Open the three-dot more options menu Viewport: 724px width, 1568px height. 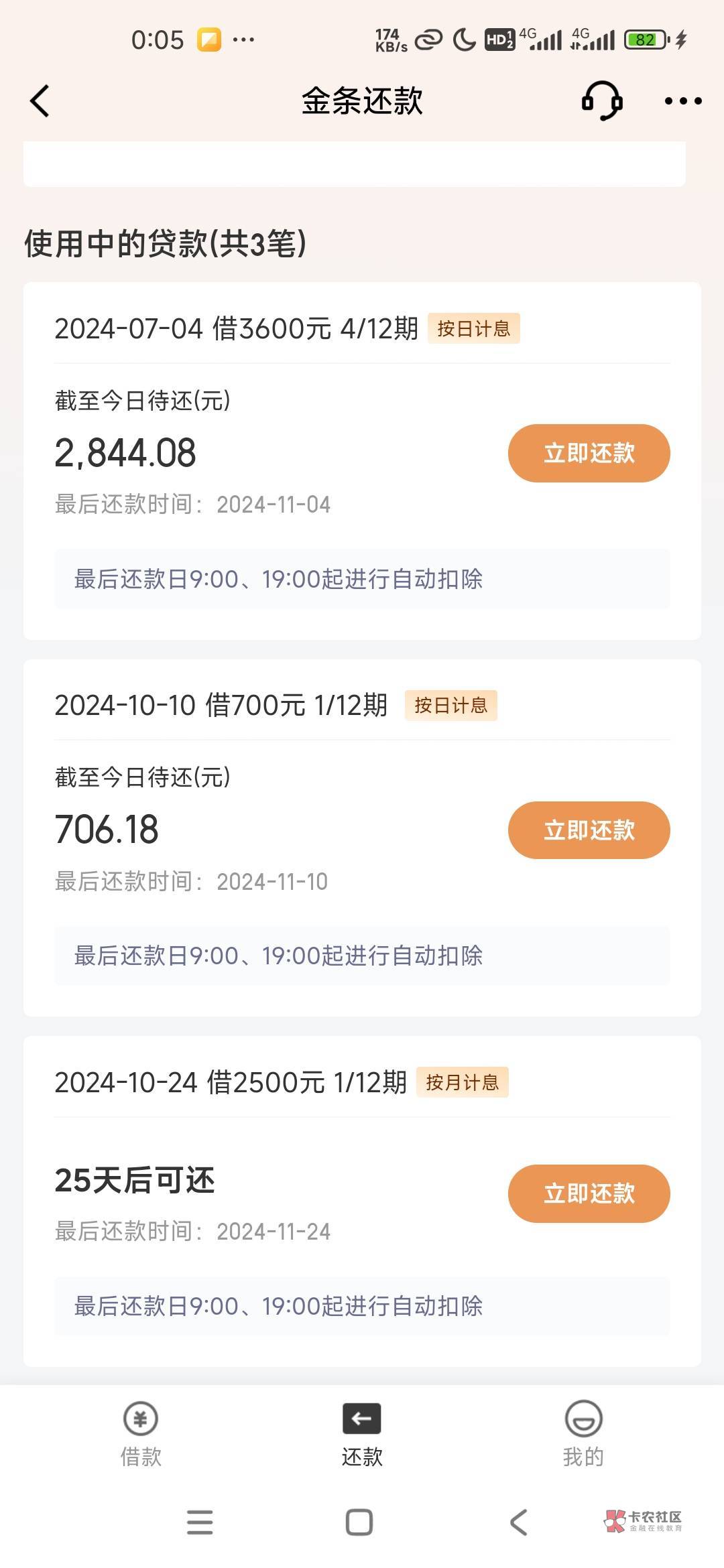point(682,101)
